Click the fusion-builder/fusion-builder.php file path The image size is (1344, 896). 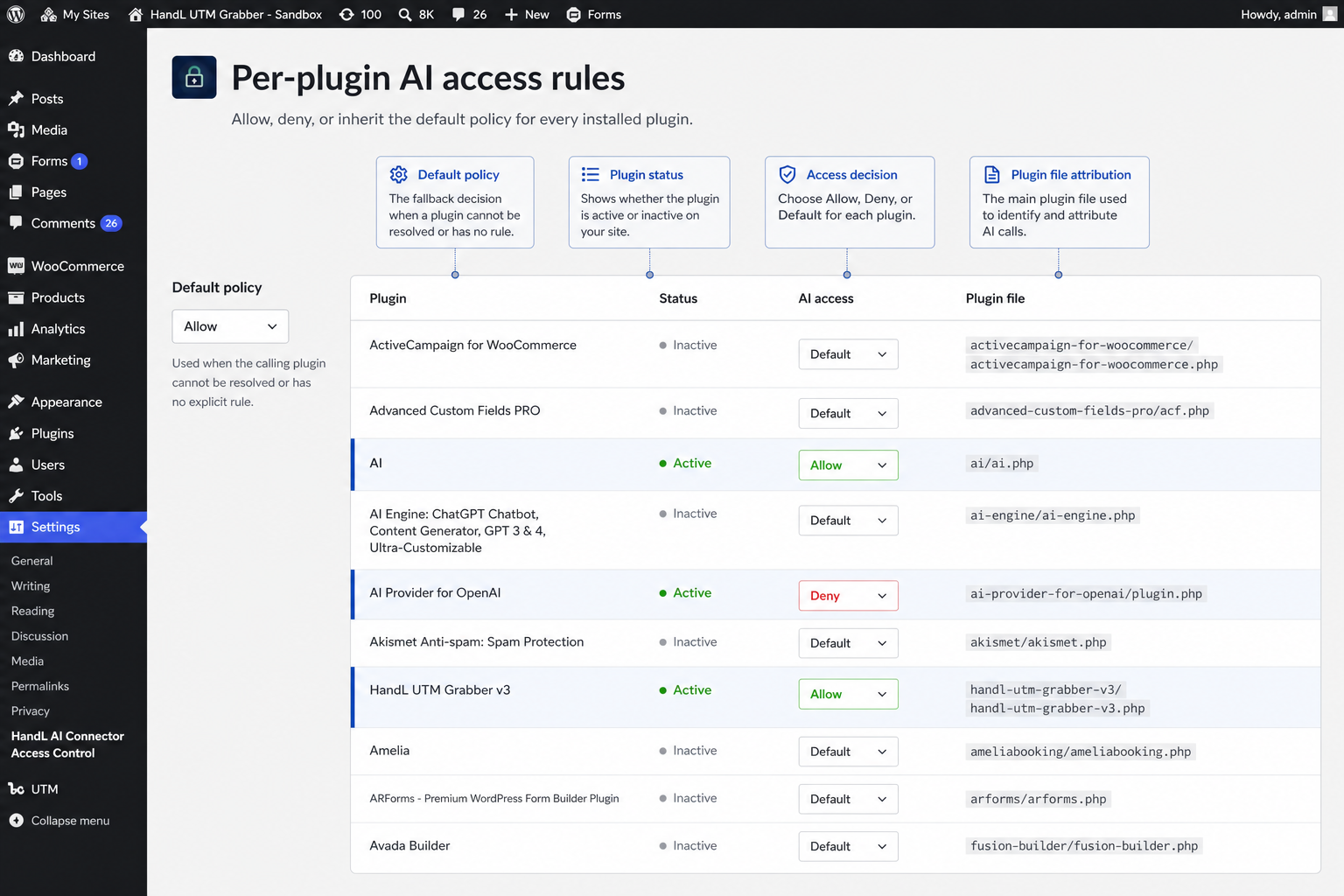point(1084,846)
